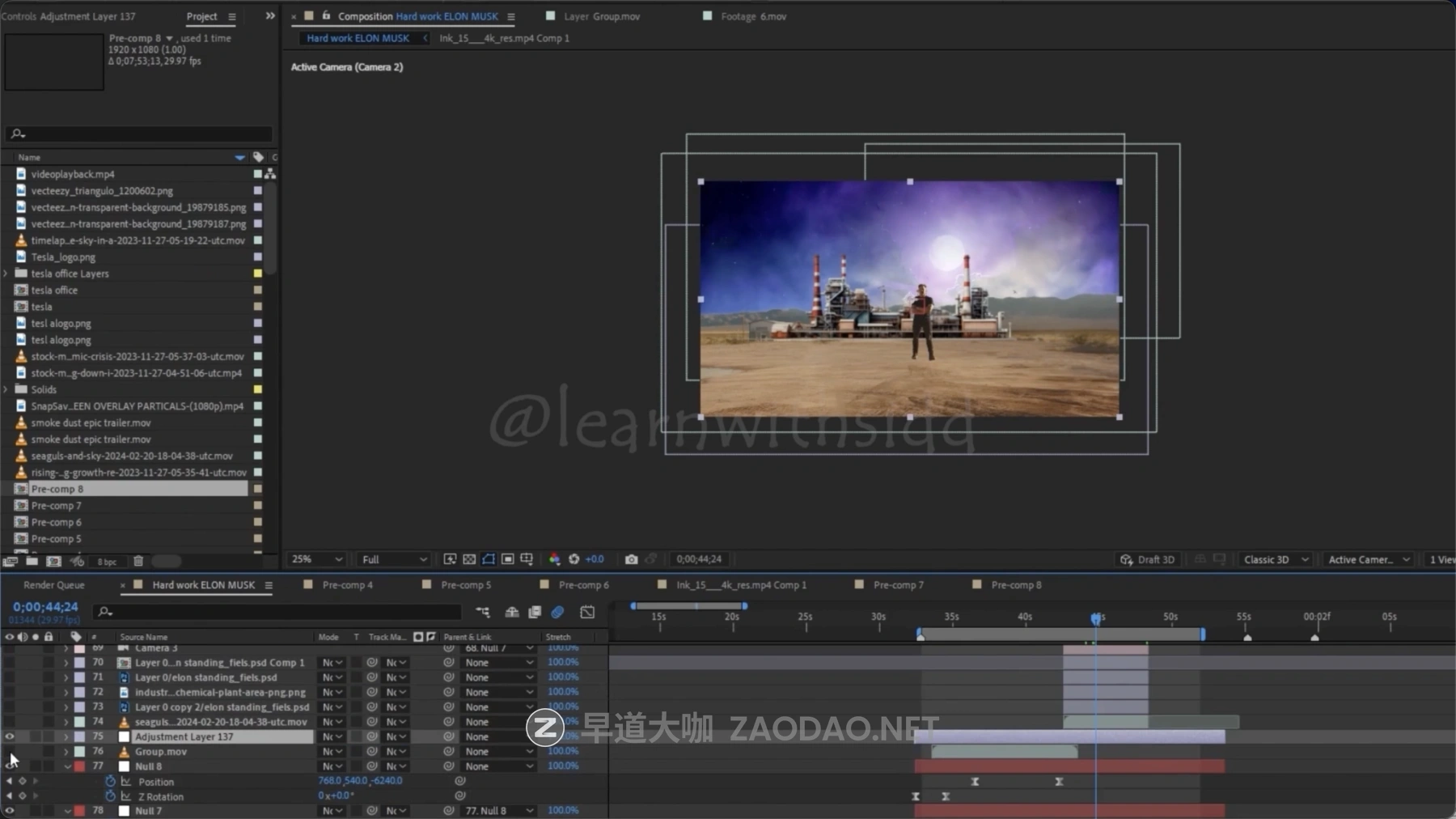Toggle visibility of Null 7 layer
Screen dimensions: 1456x819
coord(10,811)
